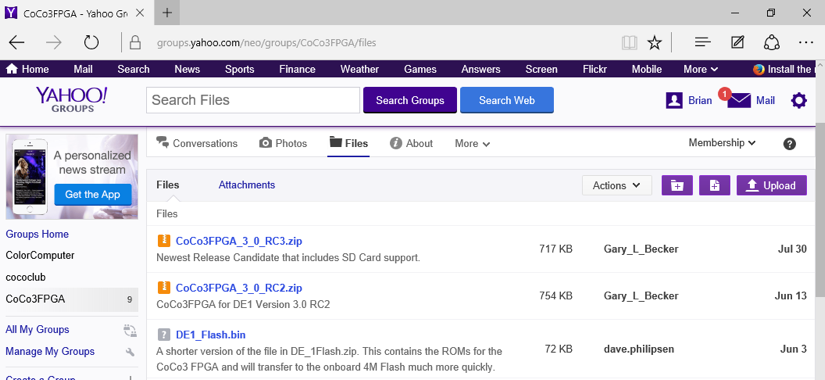The image size is (825, 380).
Task: Open the Membership dropdown
Action: (x=722, y=143)
